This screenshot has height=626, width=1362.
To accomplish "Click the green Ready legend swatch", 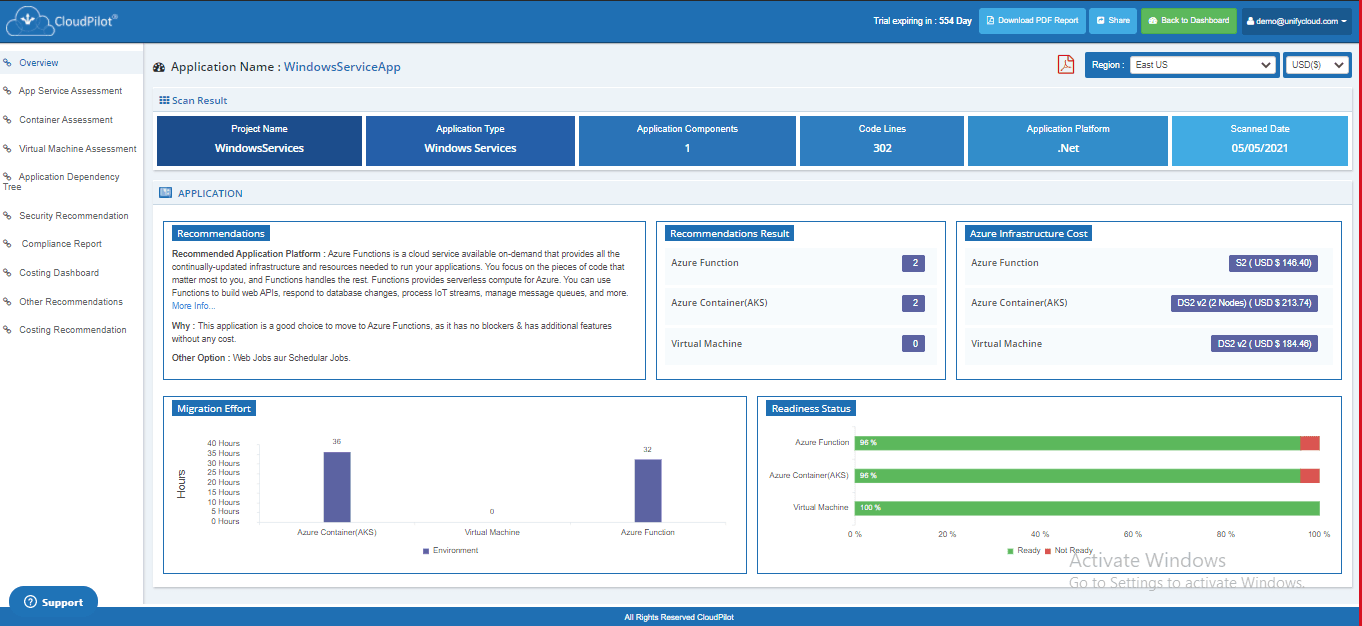I will click(x=1011, y=551).
